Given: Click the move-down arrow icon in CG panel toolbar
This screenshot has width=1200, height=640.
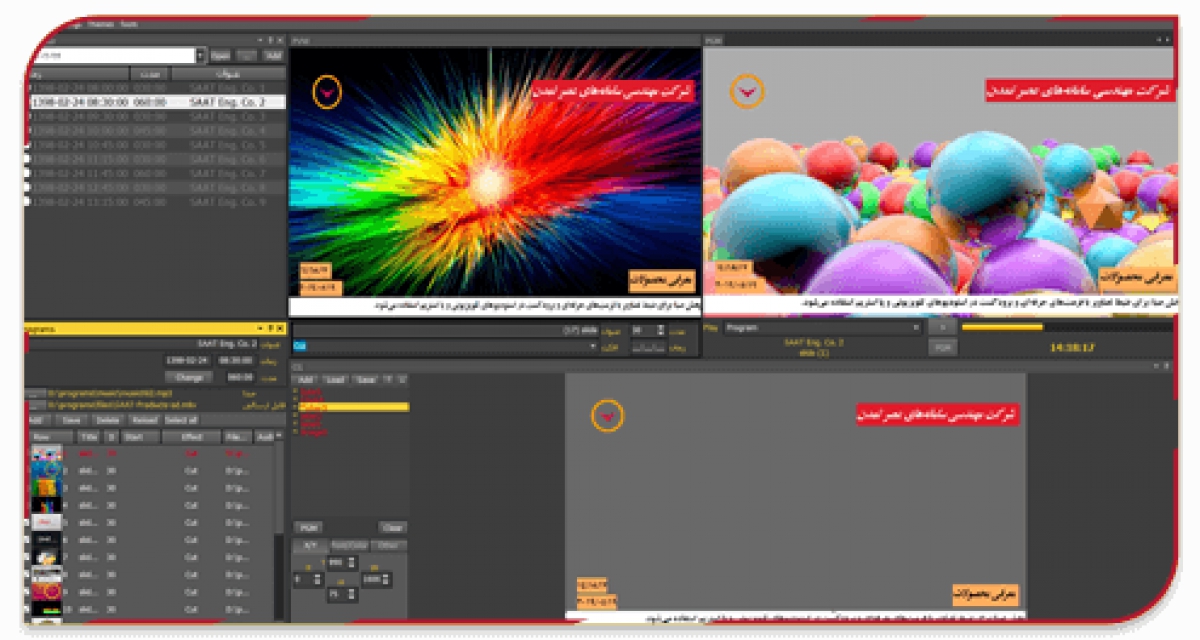Looking at the screenshot, I should pyautogui.click(x=402, y=380).
